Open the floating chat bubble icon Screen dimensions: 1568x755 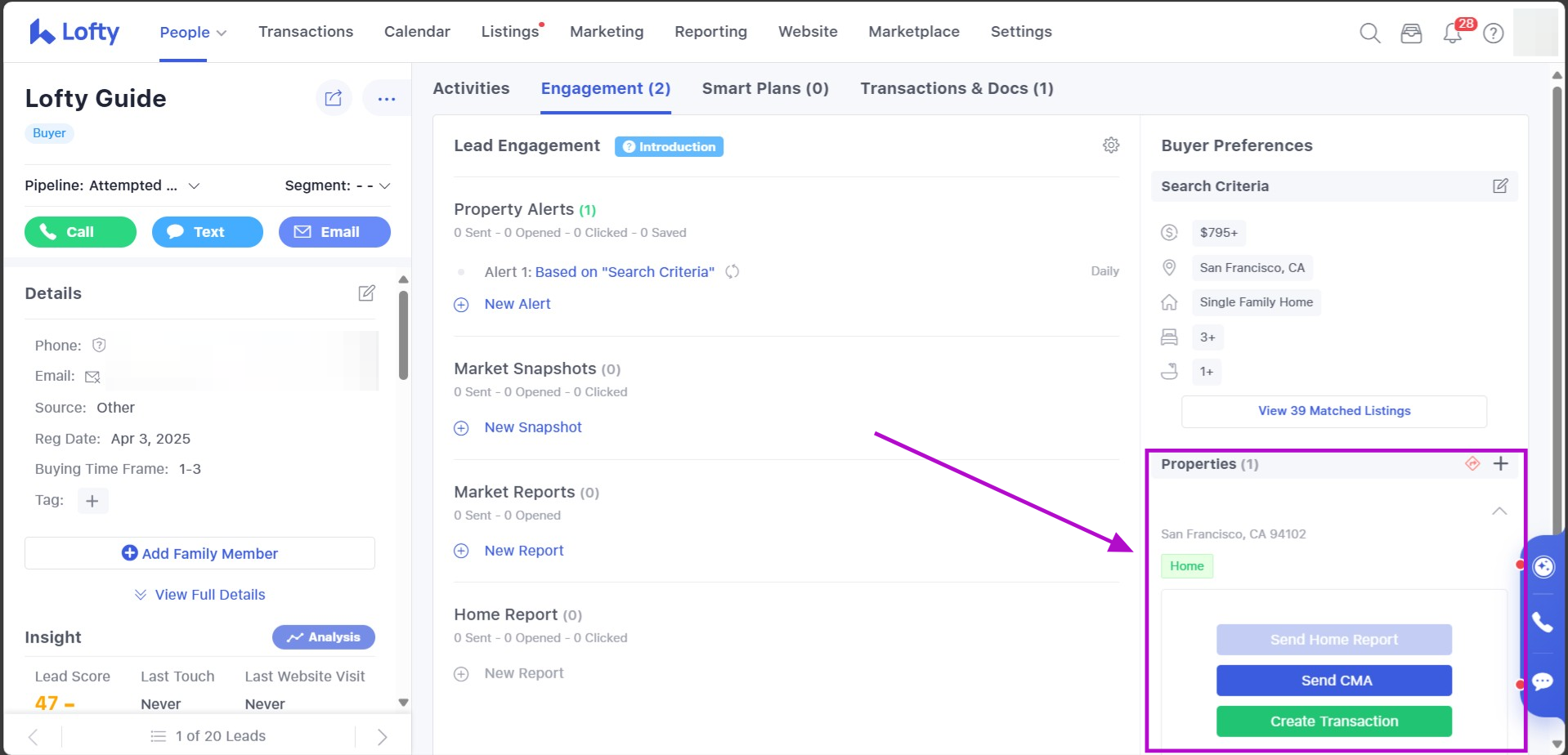[1543, 681]
